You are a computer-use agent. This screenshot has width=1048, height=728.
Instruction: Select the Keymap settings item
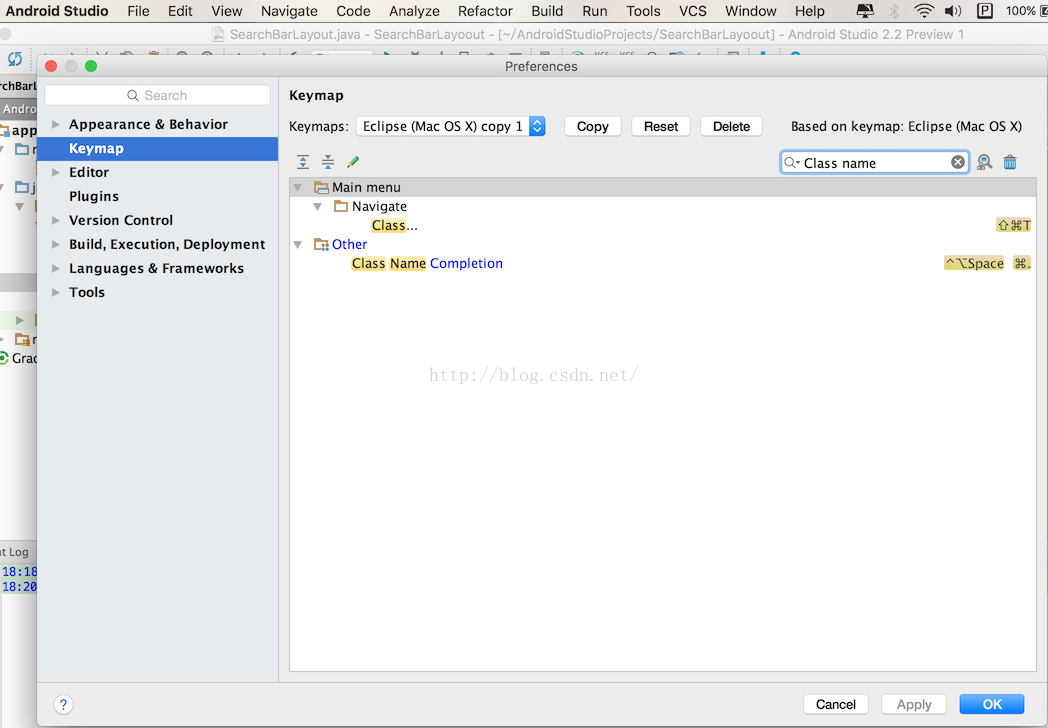(158, 148)
